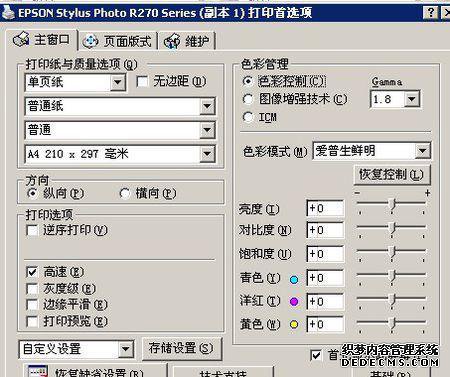450x377 pixels.
Task: Enable 逆序打印 checkbox
Action: [x=32, y=230]
